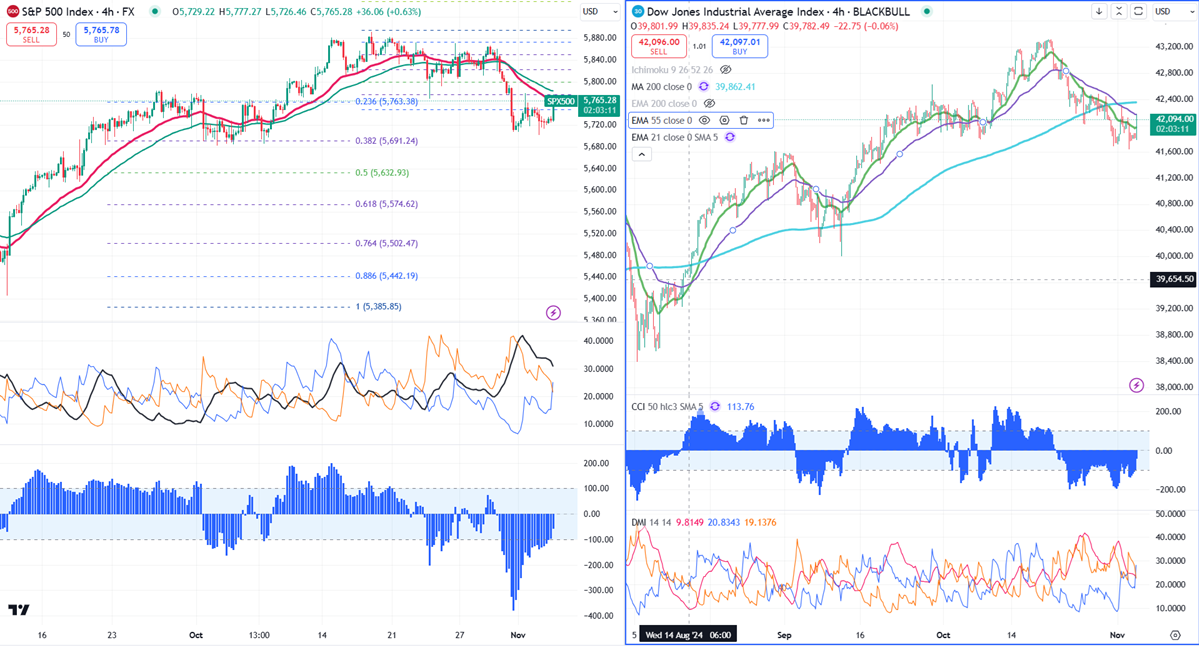Open settings for EMA 55 indicator
Screen dimensions: 1199x651
pyautogui.click(x=724, y=120)
